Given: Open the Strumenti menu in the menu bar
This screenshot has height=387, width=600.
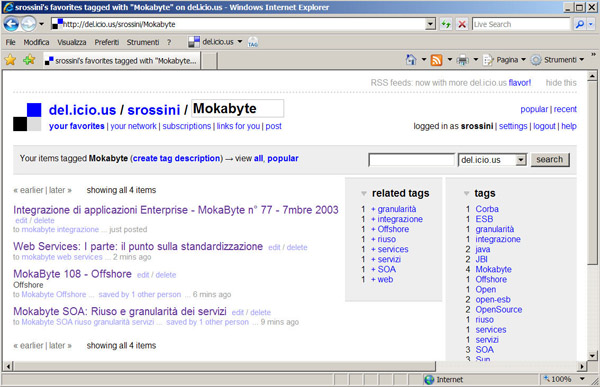Looking at the screenshot, I should click(143, 42).
